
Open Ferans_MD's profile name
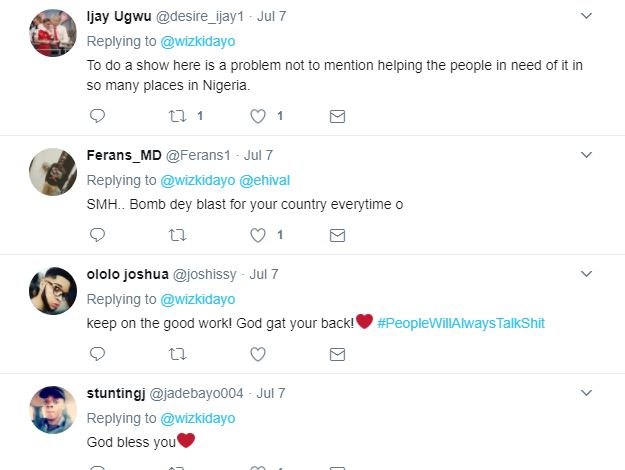[x=122, y=155]
